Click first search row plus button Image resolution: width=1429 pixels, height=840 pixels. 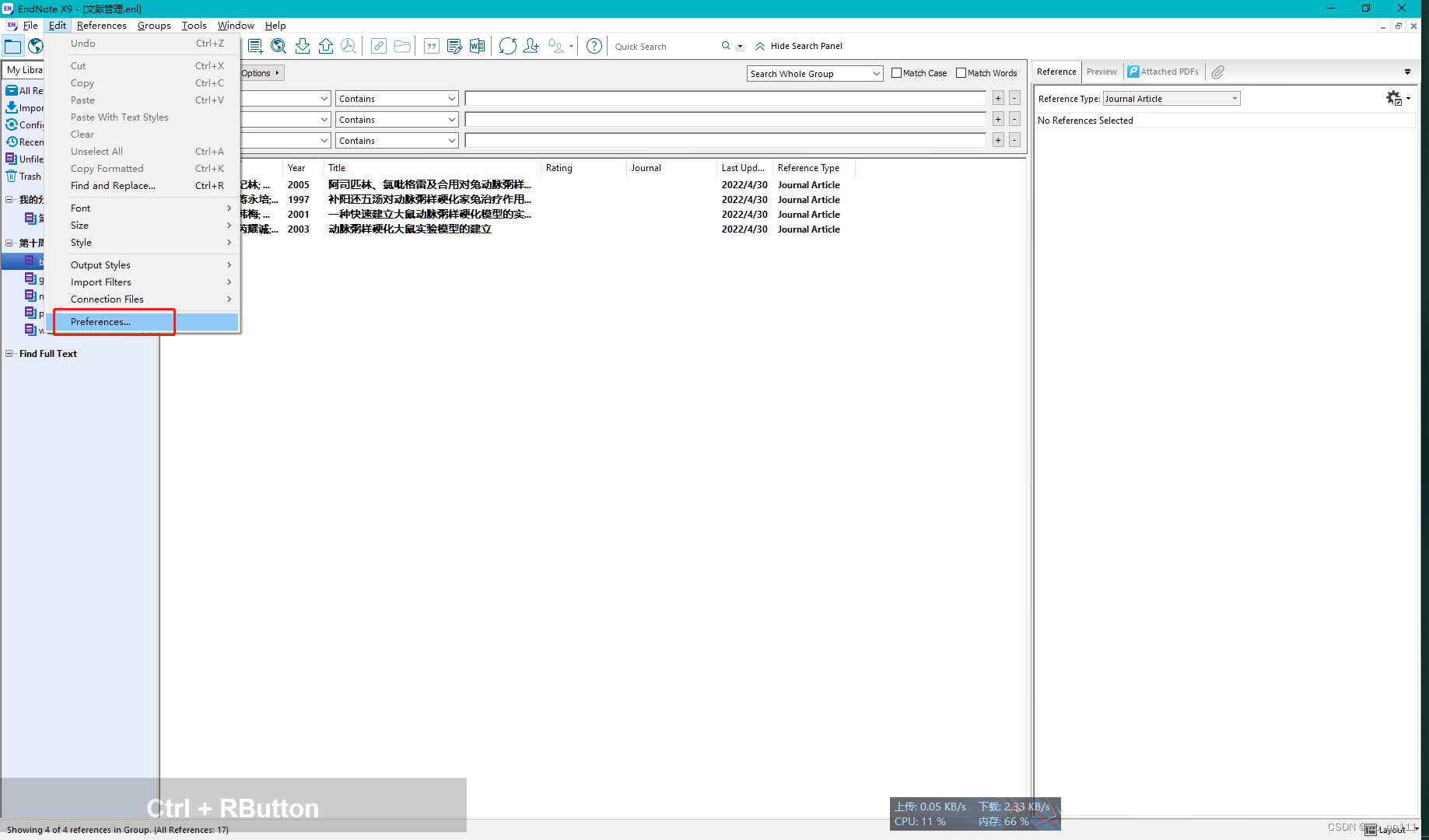(x=998, y=98)
